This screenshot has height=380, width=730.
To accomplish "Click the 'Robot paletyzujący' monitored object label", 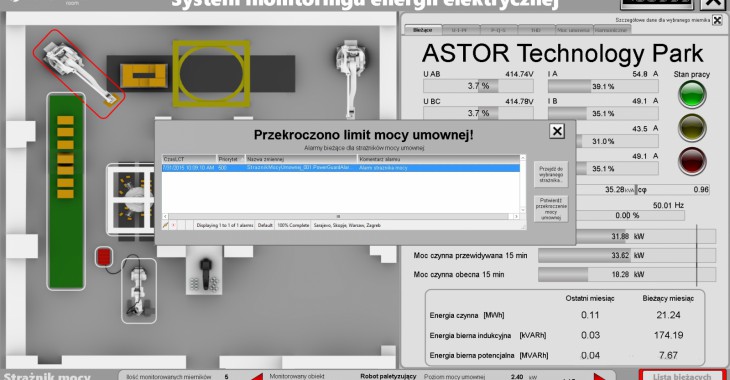I will (x=388, y=376).
